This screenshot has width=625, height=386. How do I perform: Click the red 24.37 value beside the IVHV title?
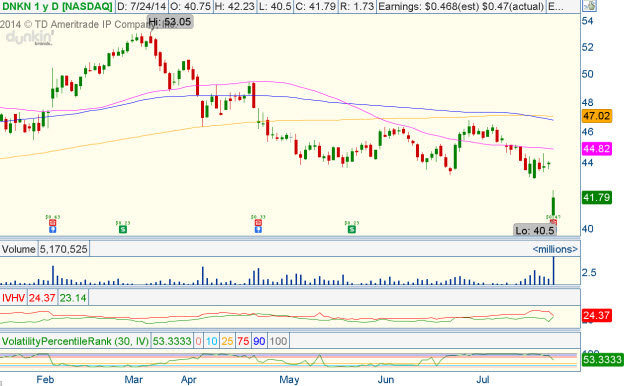[42, 298]
